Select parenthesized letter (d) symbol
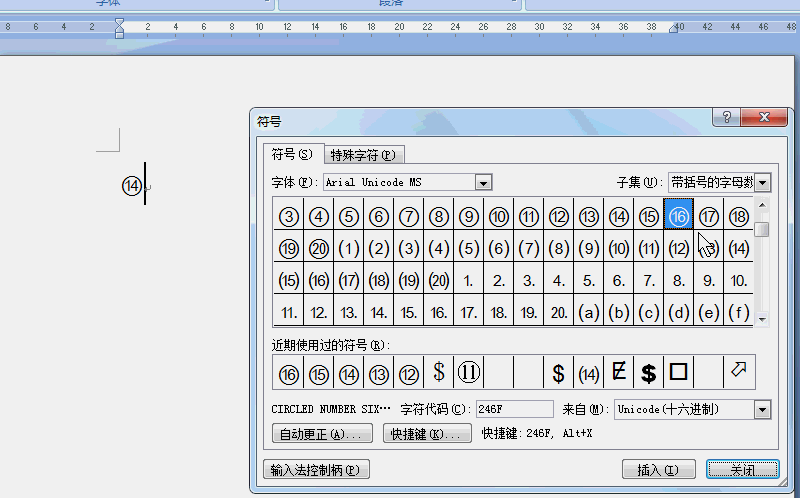This screenshot has height=498, width=800. point(679,312)
